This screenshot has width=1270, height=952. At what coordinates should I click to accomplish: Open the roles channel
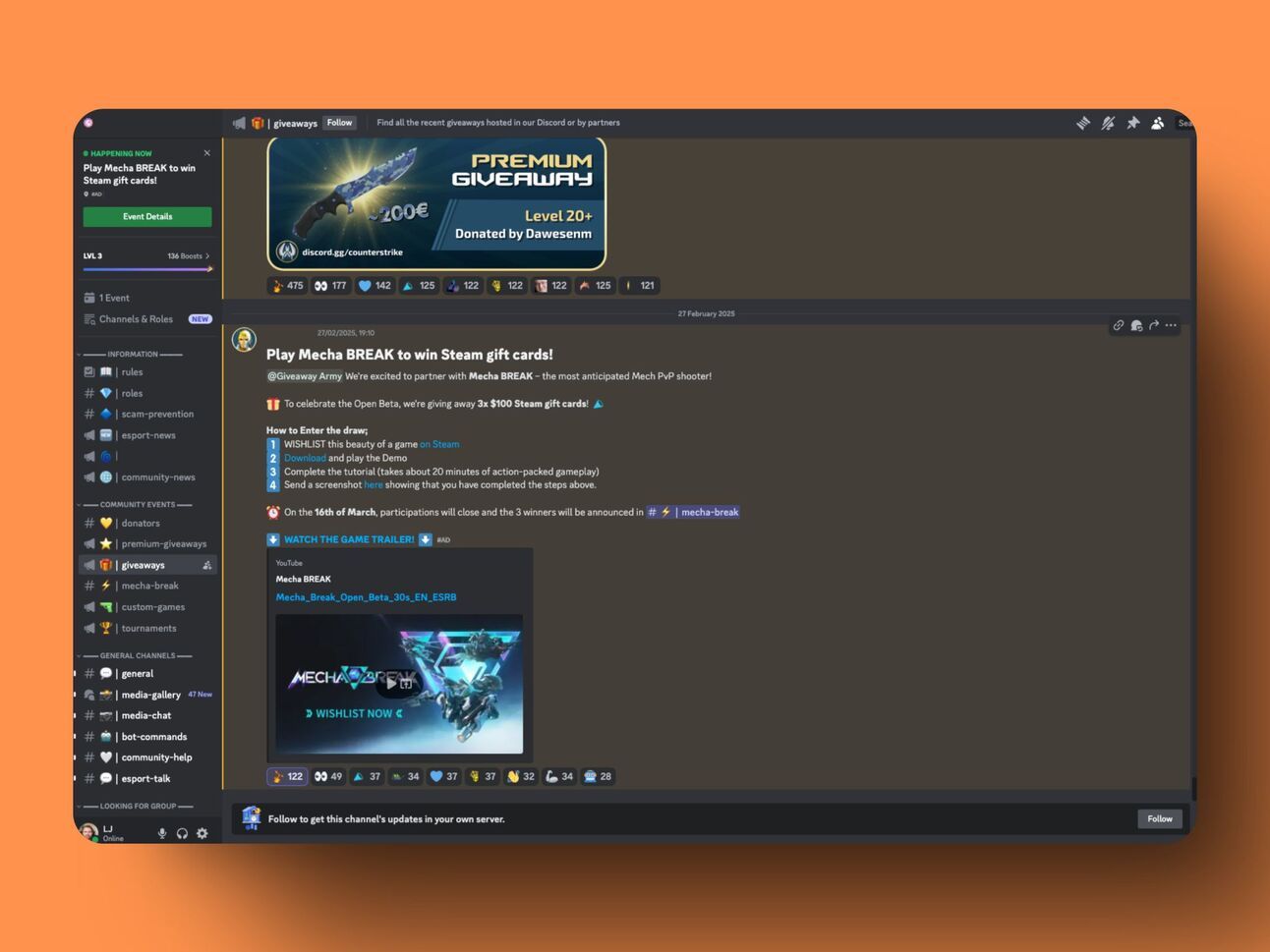(147, 393)
